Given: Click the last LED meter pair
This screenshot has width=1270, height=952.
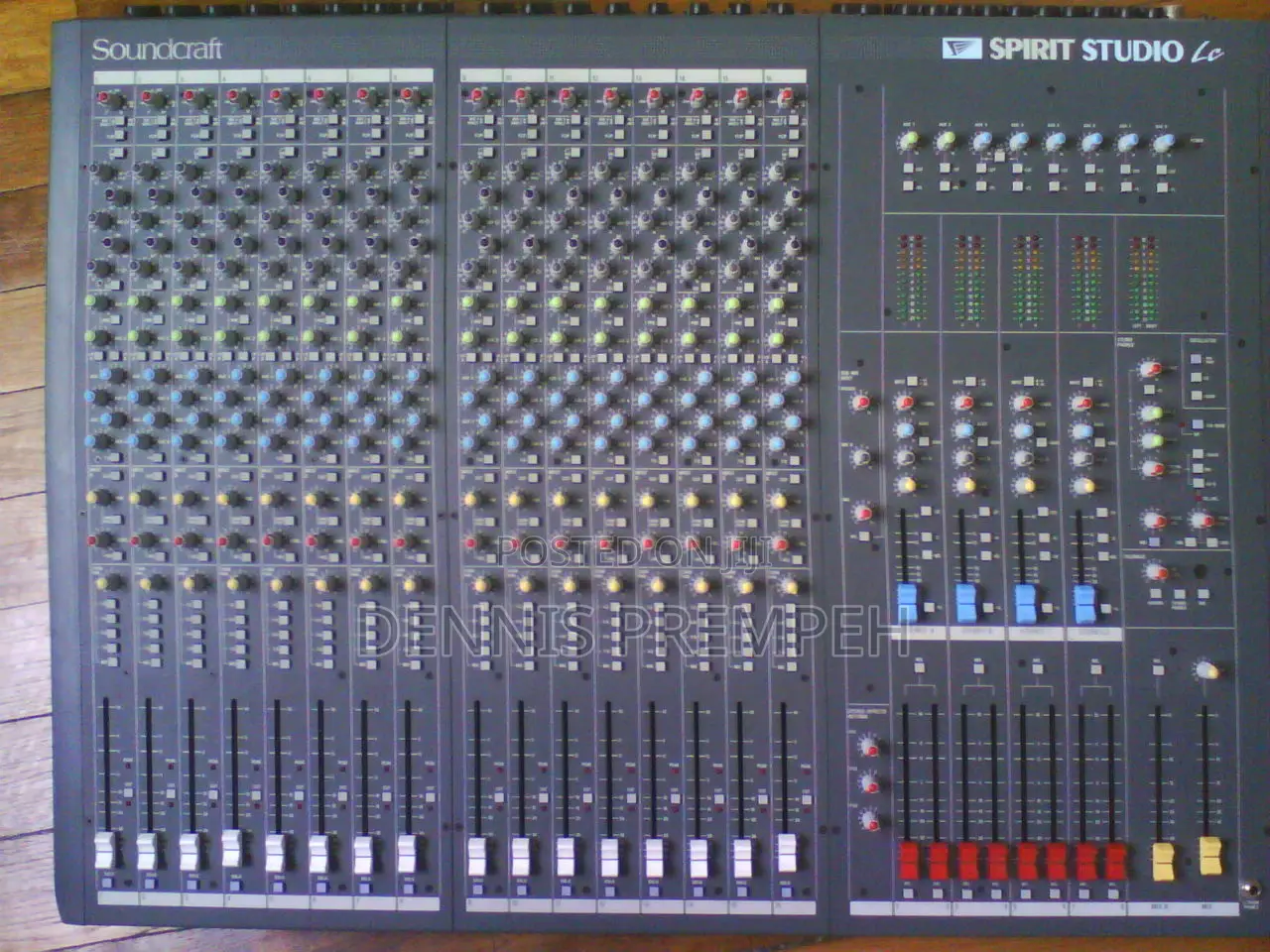Looking at the screenshot, I should tap(1143, 280).
